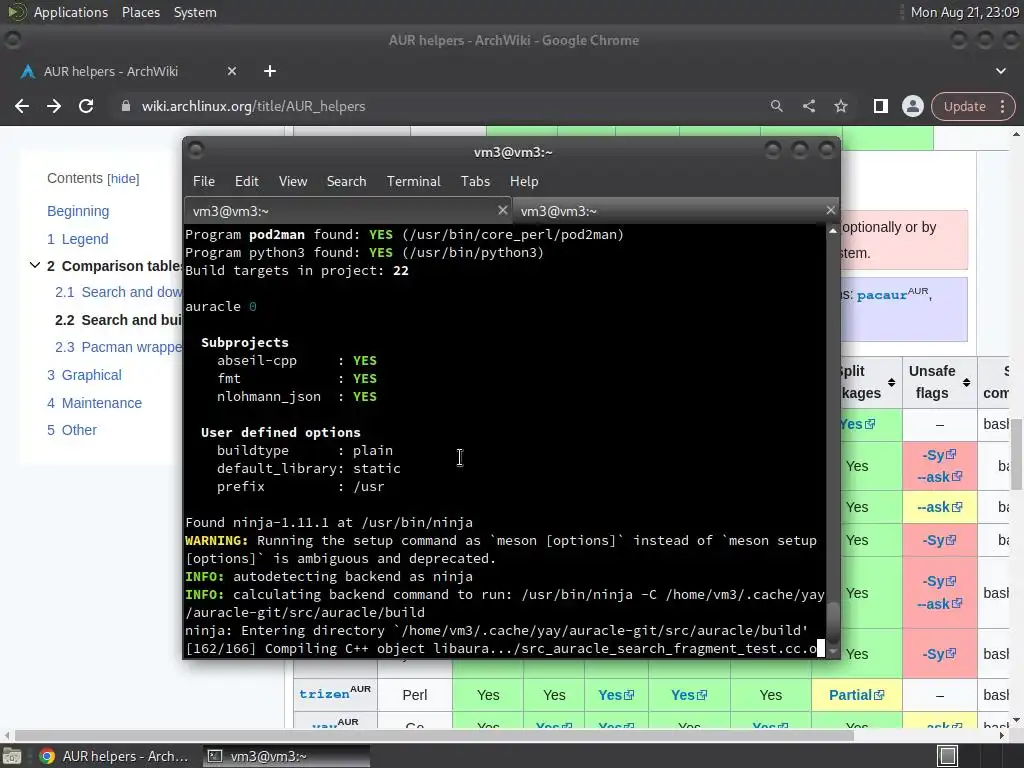Click terminal scrollbar up arrow

833,231
